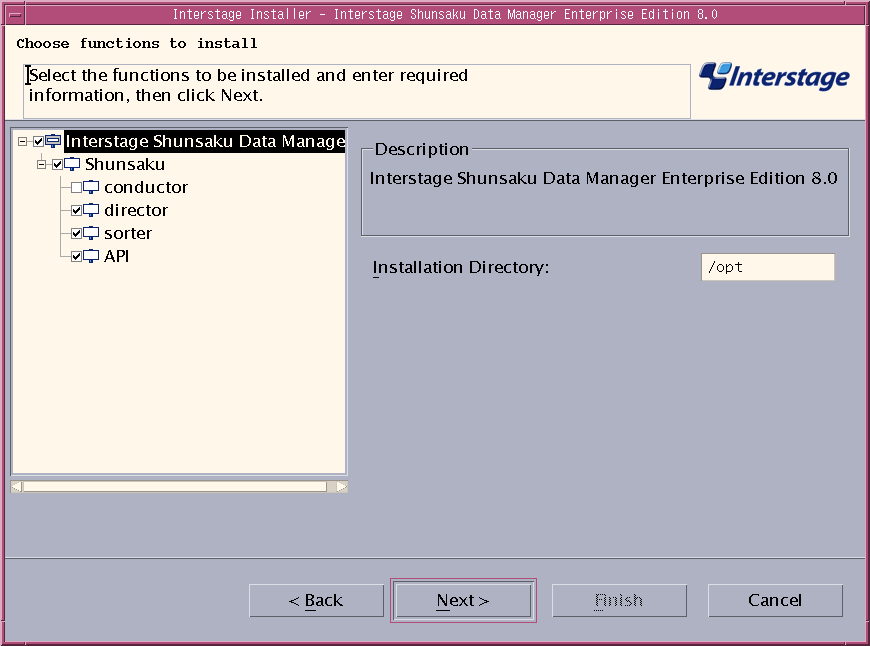Click the 'Choose functions to install' heading
The image size is (870, 646).
point(137,43)
